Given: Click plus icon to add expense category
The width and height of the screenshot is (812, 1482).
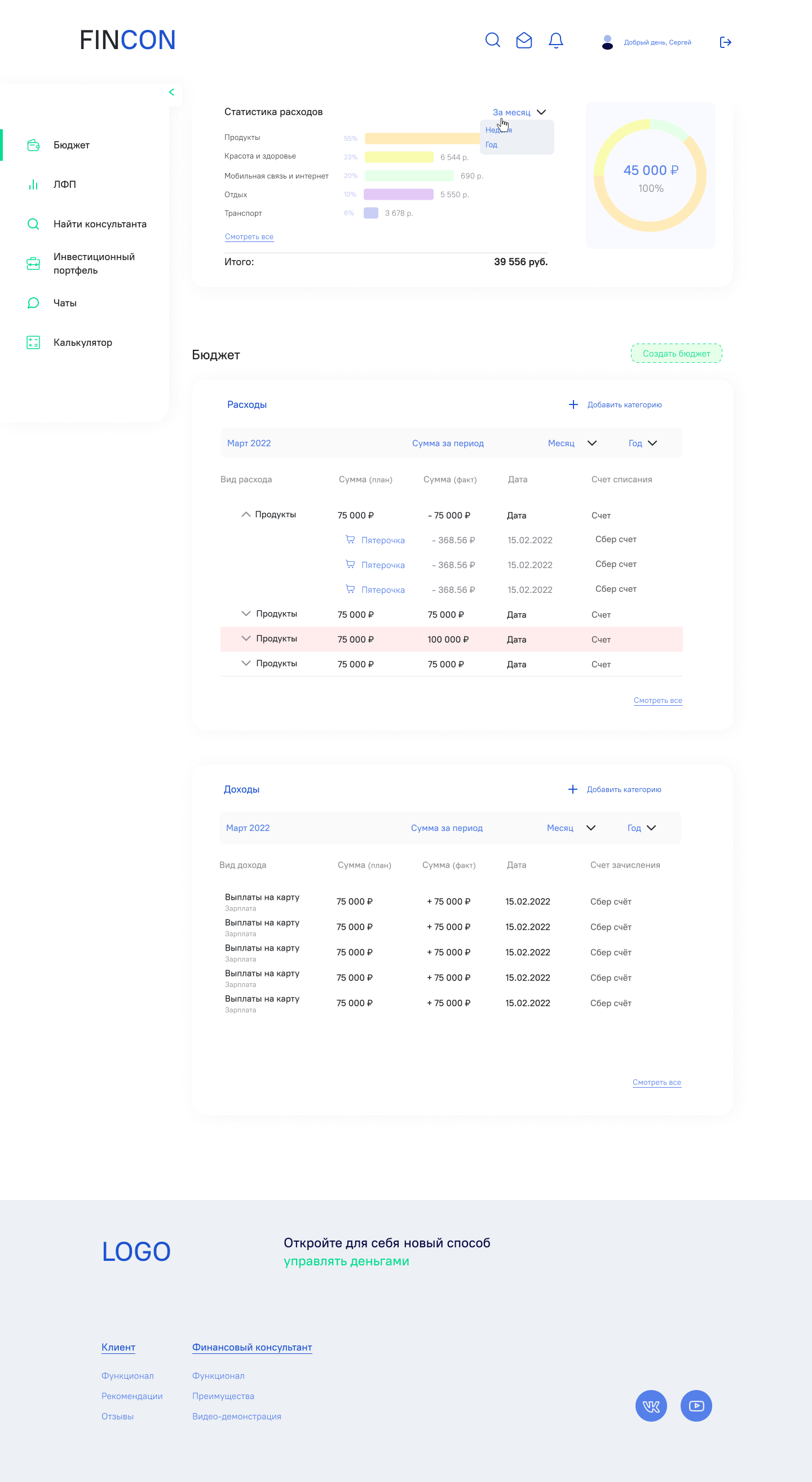Looking at the screenshot, I should (573, 404).
